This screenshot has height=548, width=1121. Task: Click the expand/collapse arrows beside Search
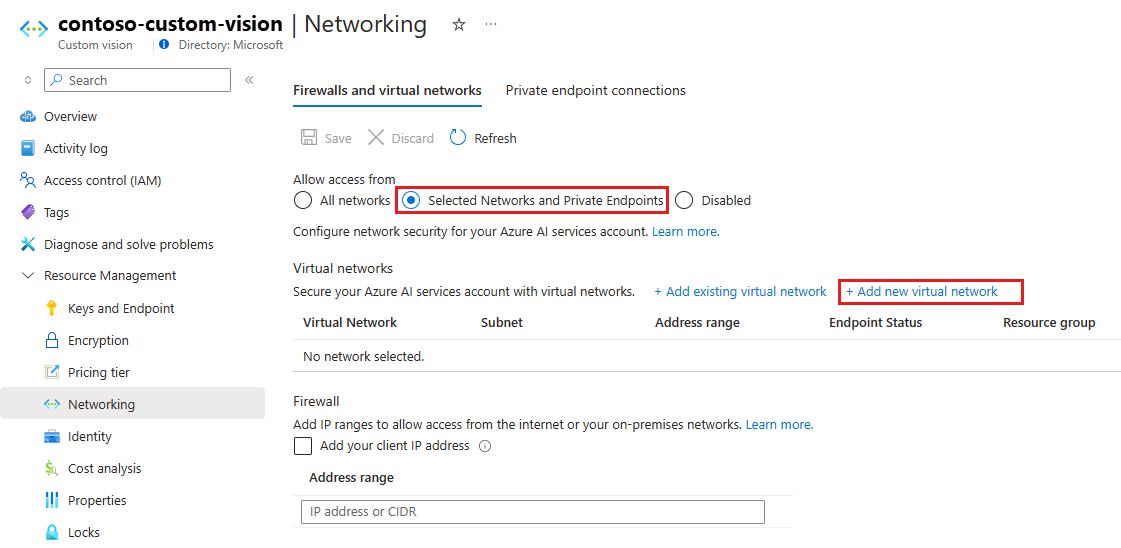(28, 80)
